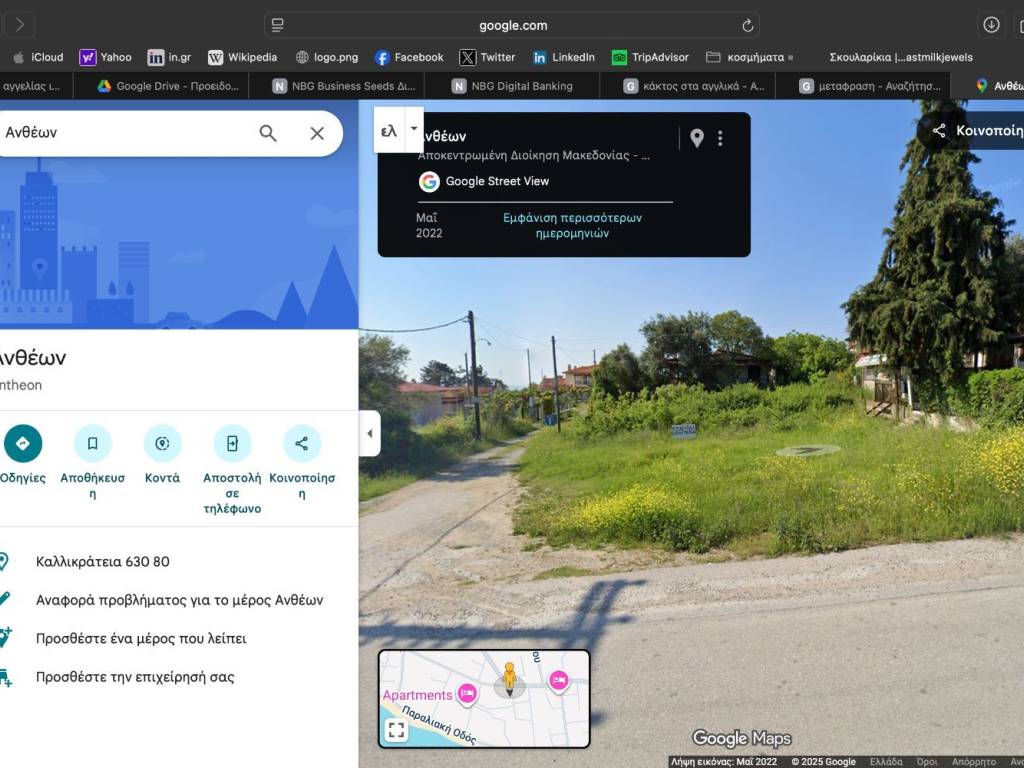The height and width of the screenshot is (768, 1024).
Task: Switch to Google Drive tab
Action: click(x=168, y=86)
